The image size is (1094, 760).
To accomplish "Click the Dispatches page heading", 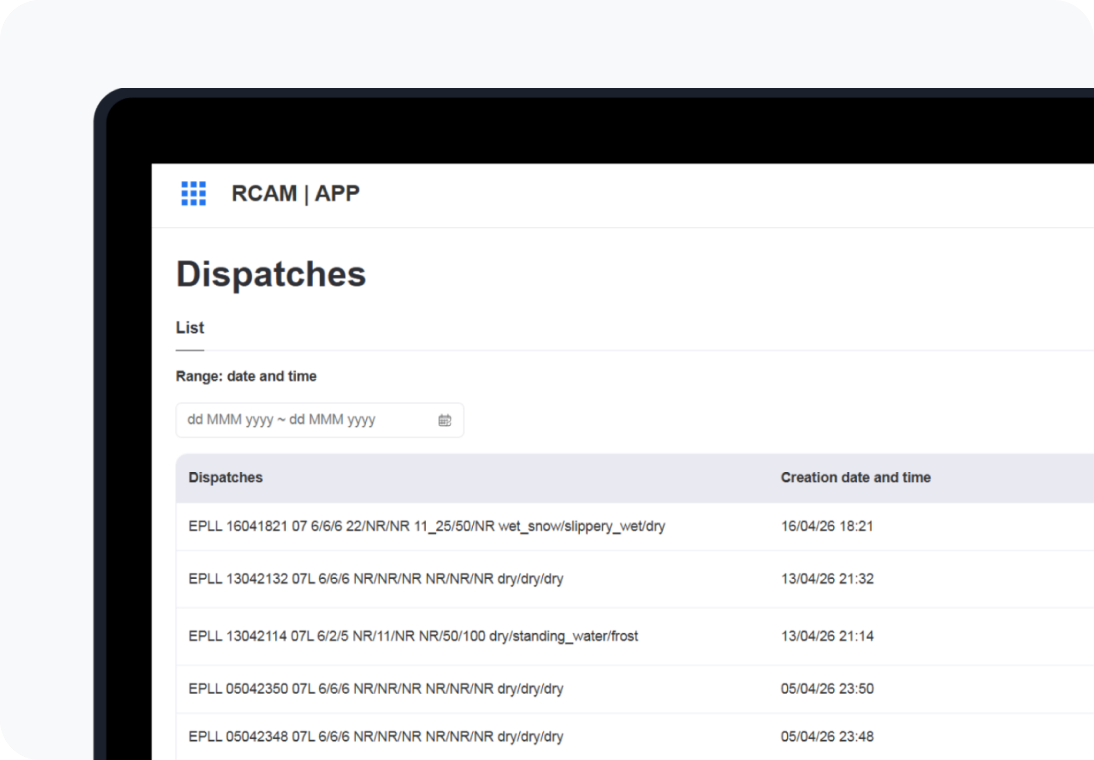I will coord(271,274).
